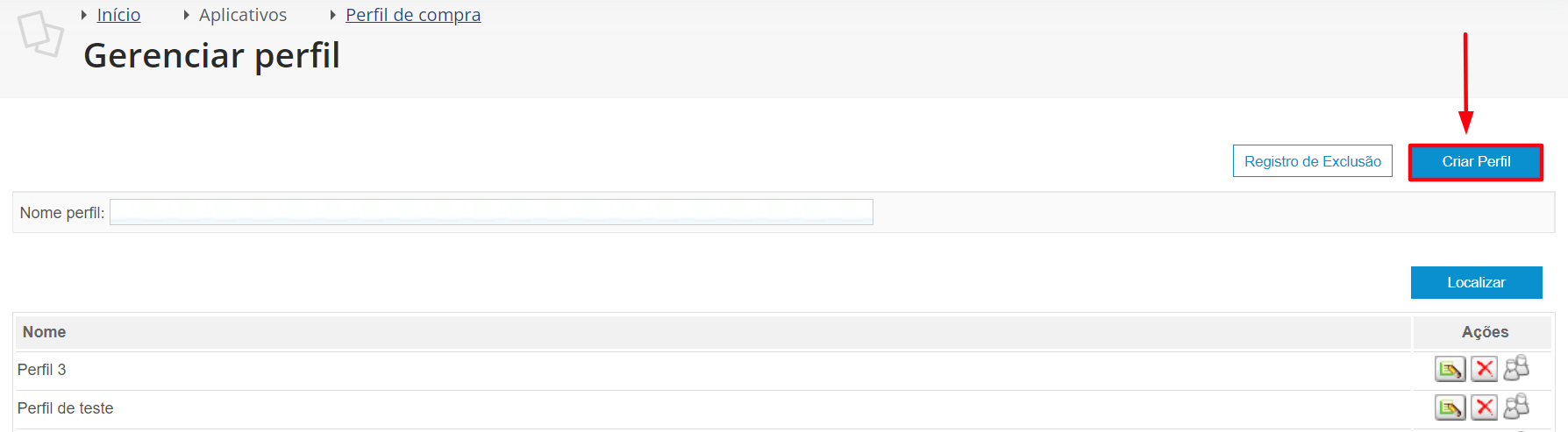Viewport: 1568px width, 432px height.
Task: Go to the Início breadcrumb link
Action: pyautogui.click(x=118, y=15)
